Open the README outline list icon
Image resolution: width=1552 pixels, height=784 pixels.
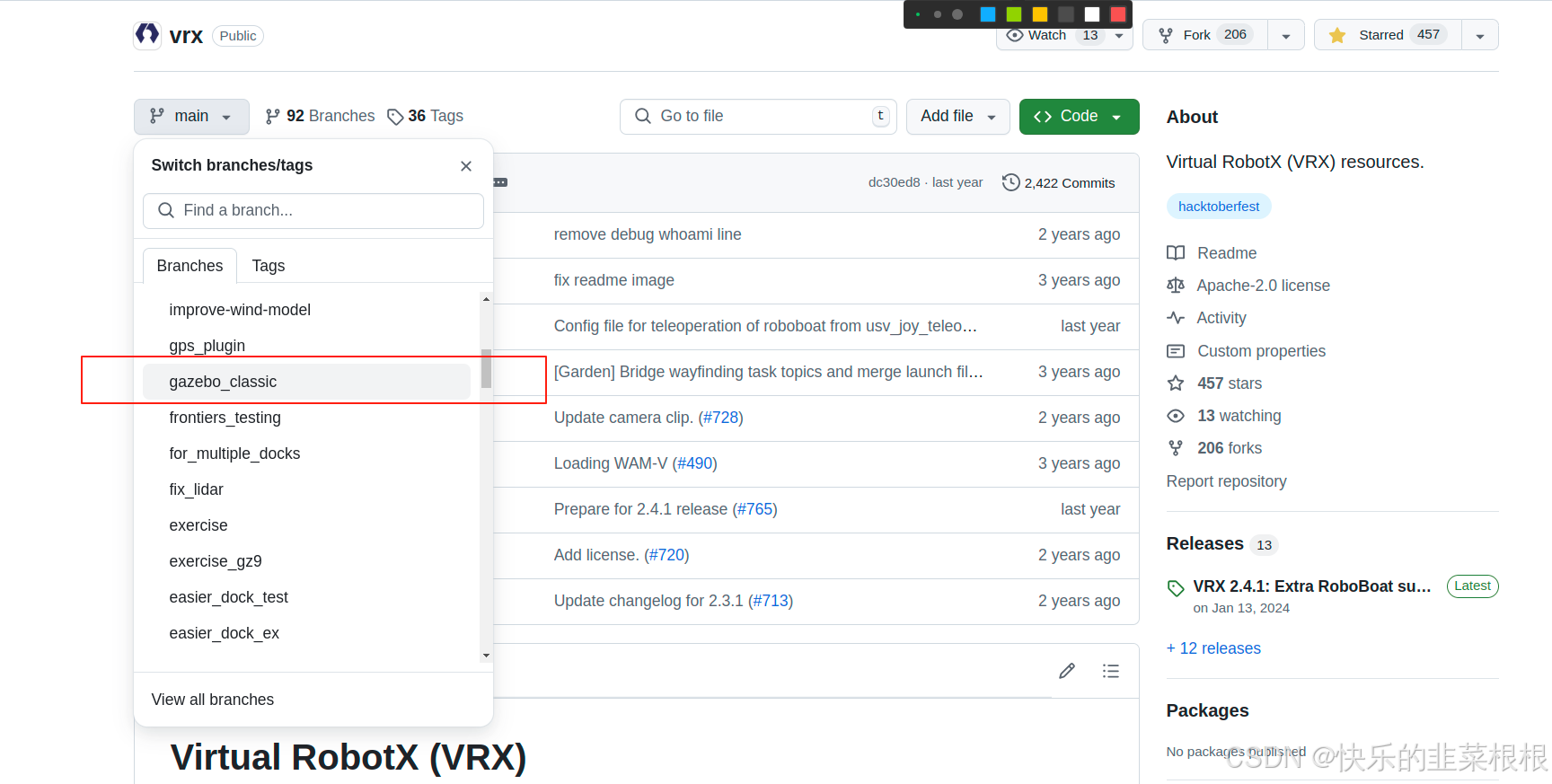point(1111,671)
